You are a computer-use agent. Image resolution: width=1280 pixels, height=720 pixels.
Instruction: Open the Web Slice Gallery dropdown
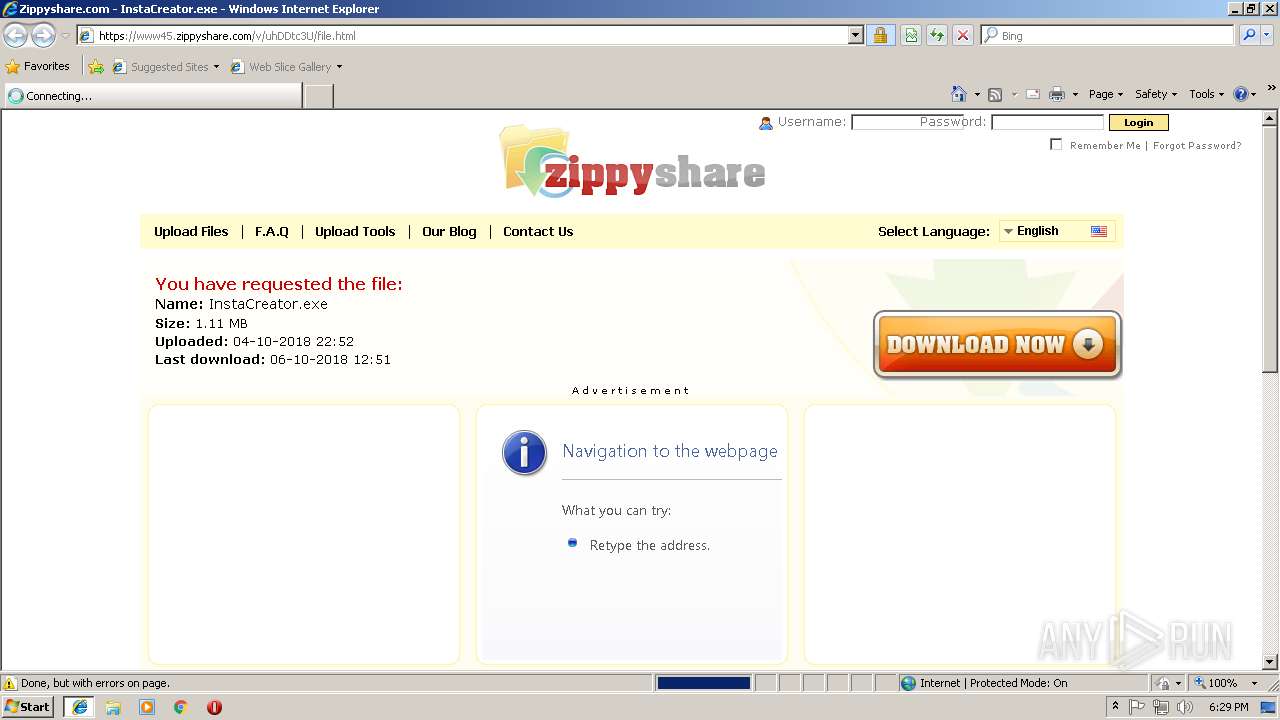point(287,67)
